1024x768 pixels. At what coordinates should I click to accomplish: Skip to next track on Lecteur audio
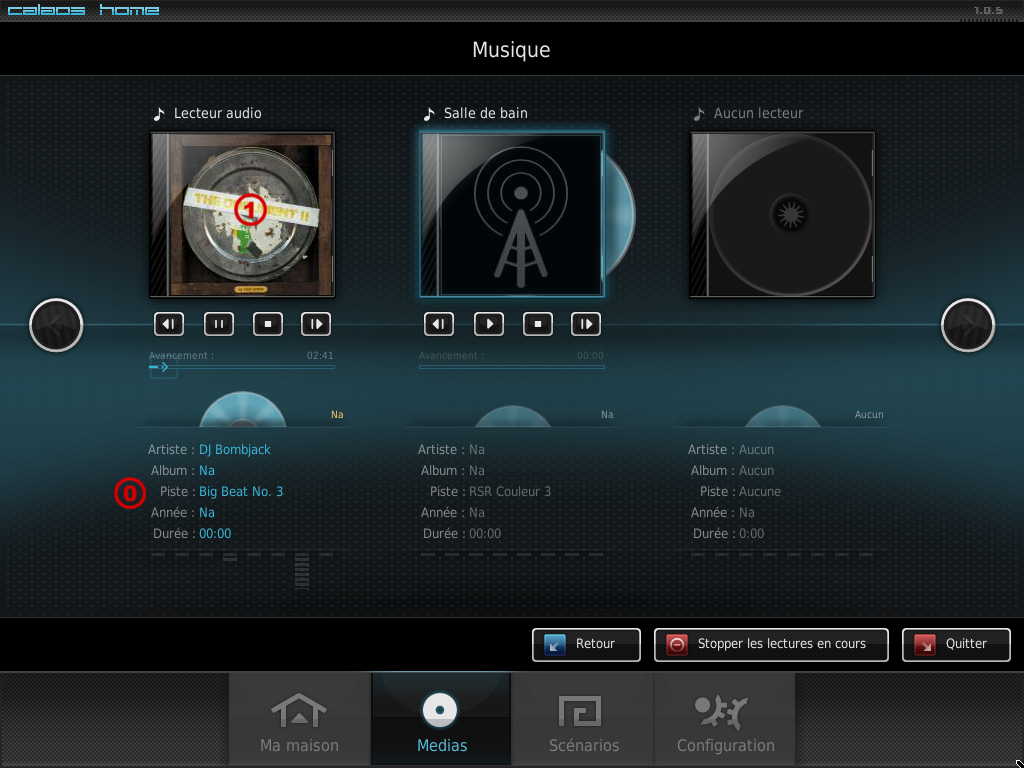pyautogui.click(x=316, y=324)
